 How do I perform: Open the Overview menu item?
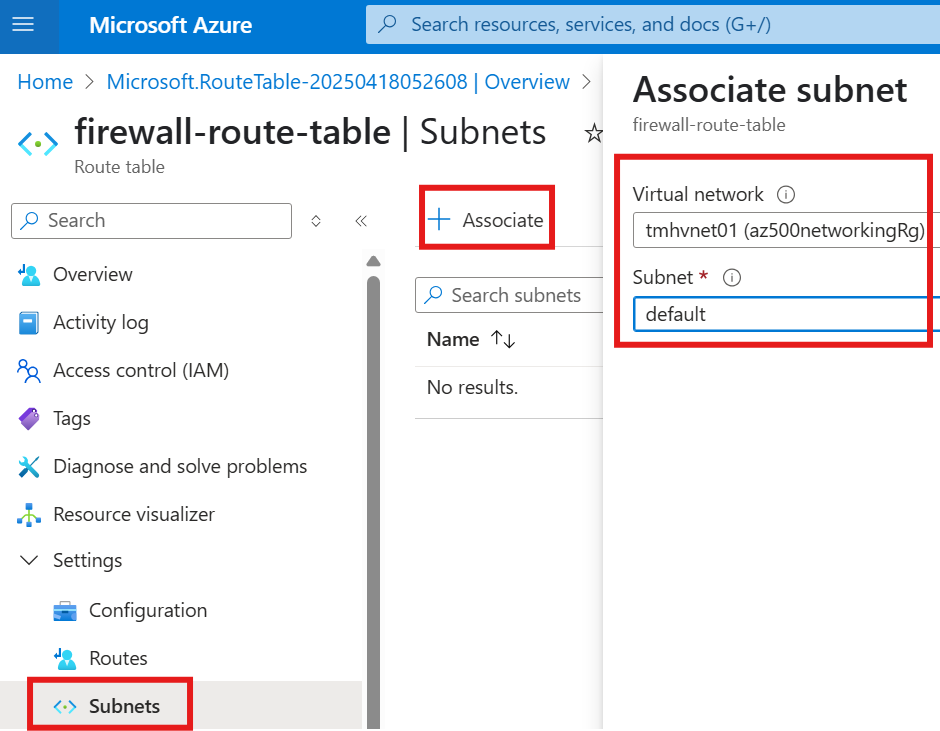[92, 274]
